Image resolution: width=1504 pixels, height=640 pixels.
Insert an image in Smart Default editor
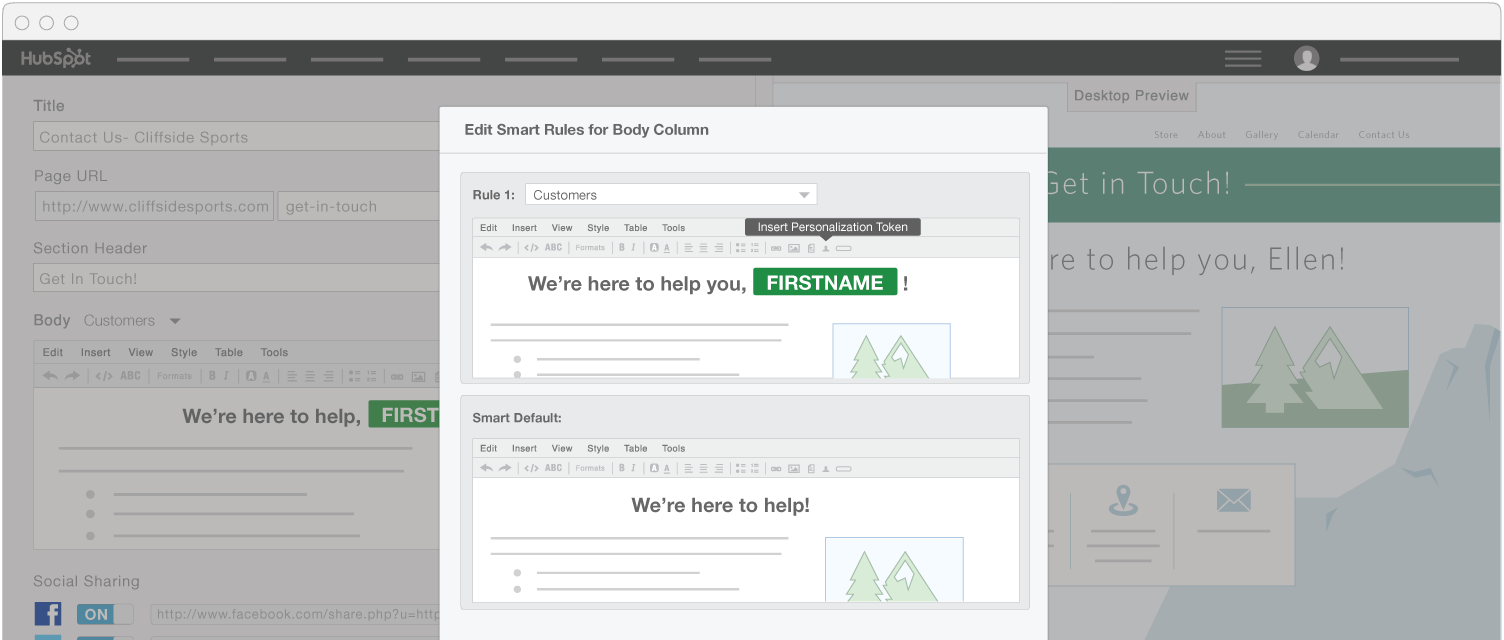coord(794,468)
